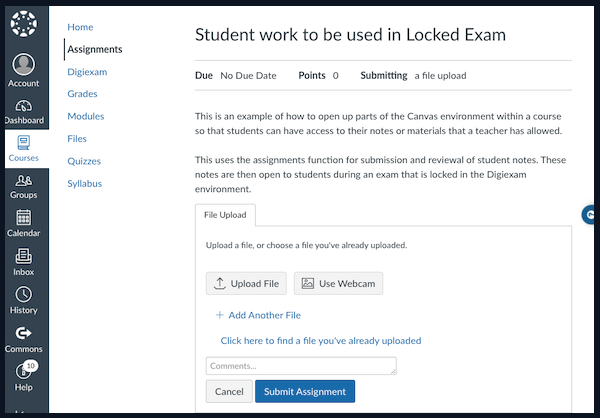
Task: Click the Use Webcam button
Action: pyautogui.click(x=338, y=283)
